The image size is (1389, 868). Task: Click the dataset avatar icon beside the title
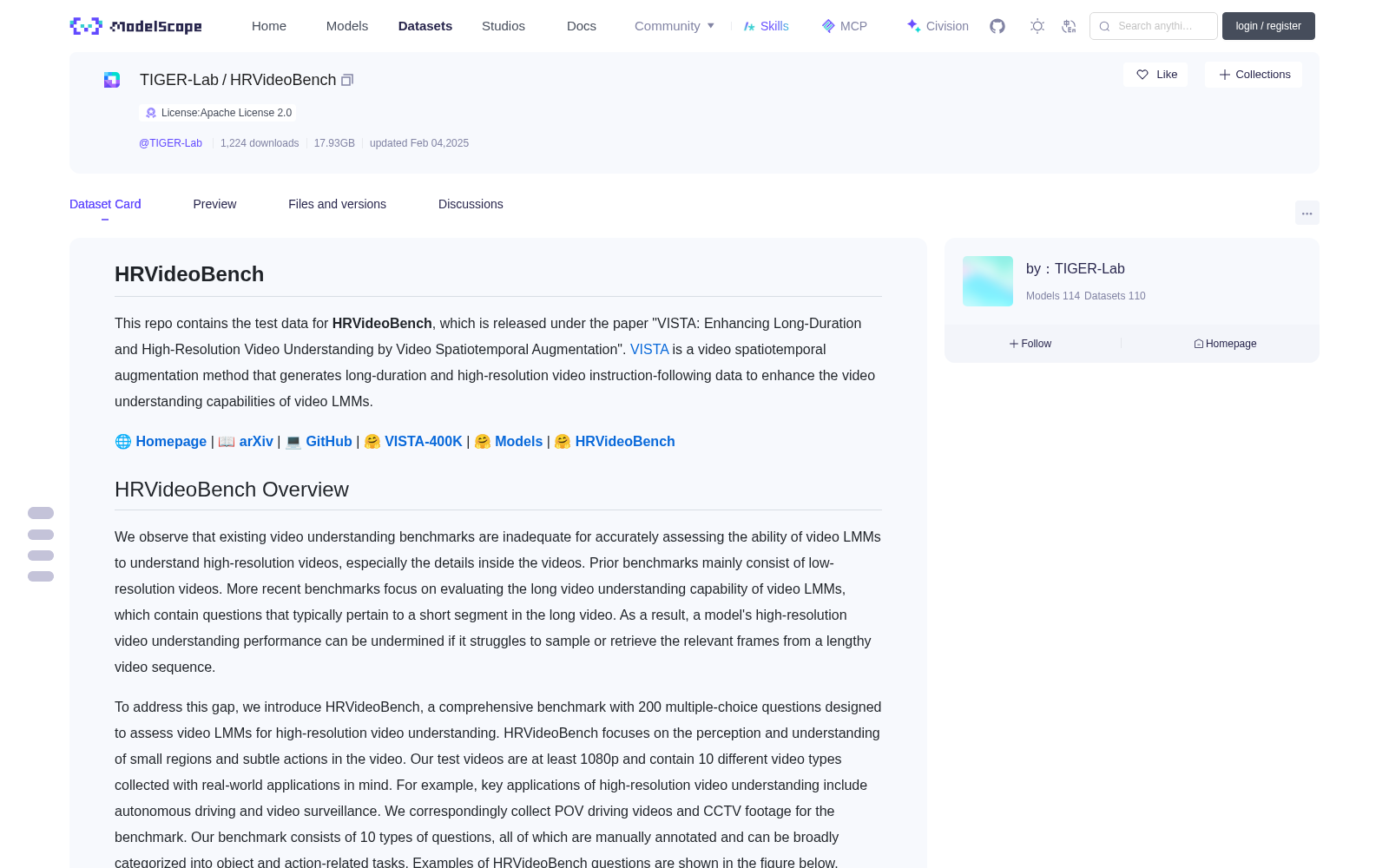click(x=112, y=80)
